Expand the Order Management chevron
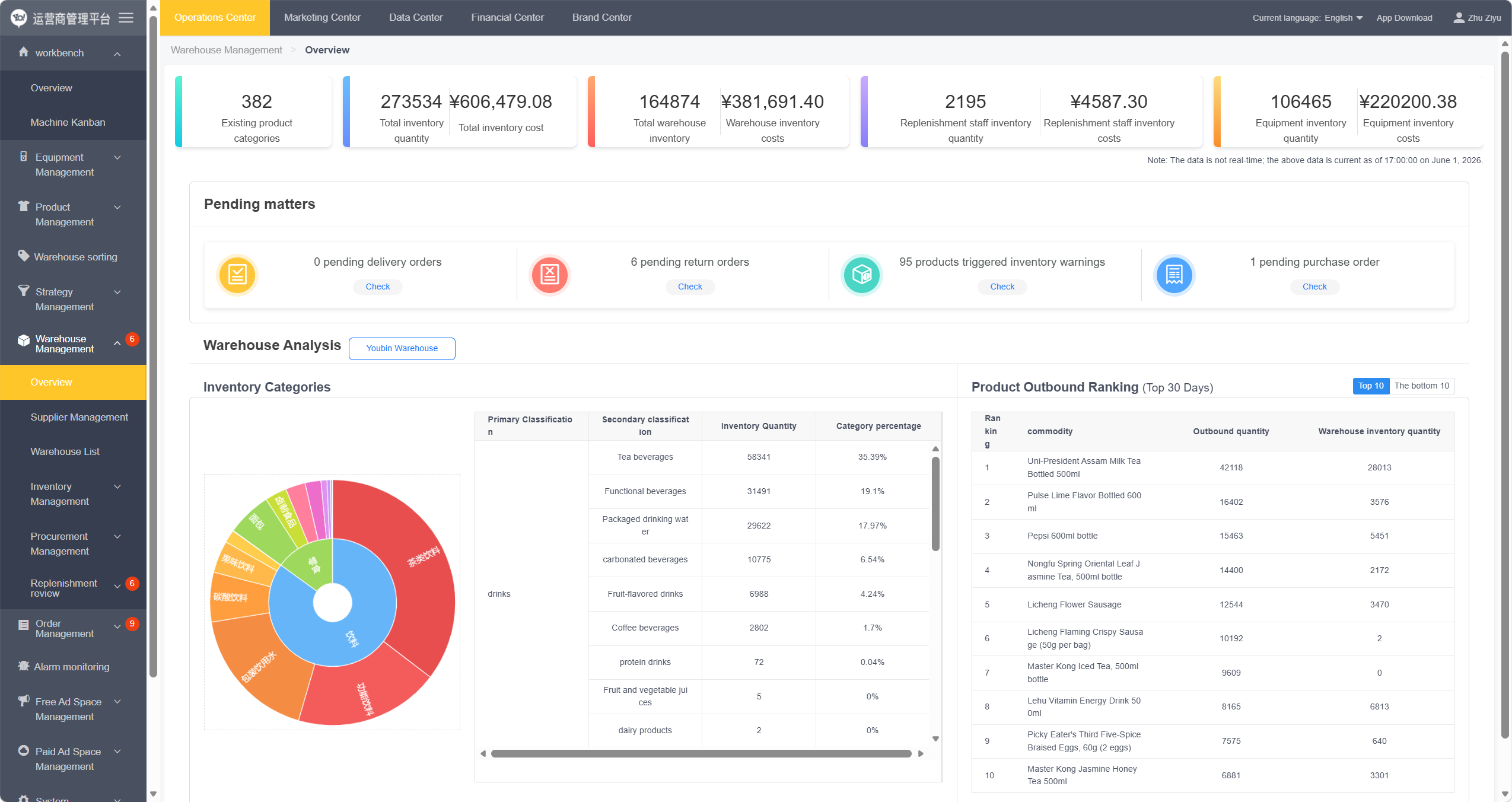1512x802 pixels. (x=117, y=626)
